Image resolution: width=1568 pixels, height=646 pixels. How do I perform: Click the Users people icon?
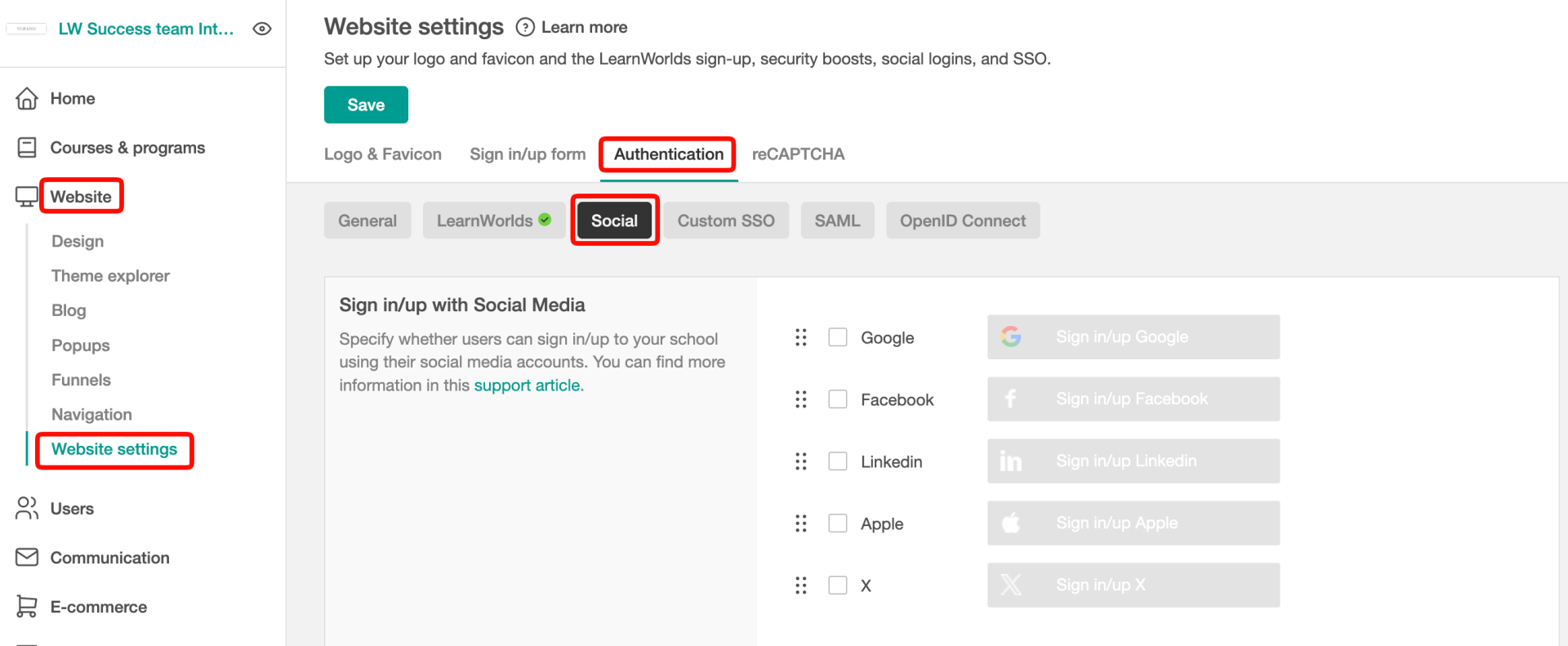click(x=27, y=509)
